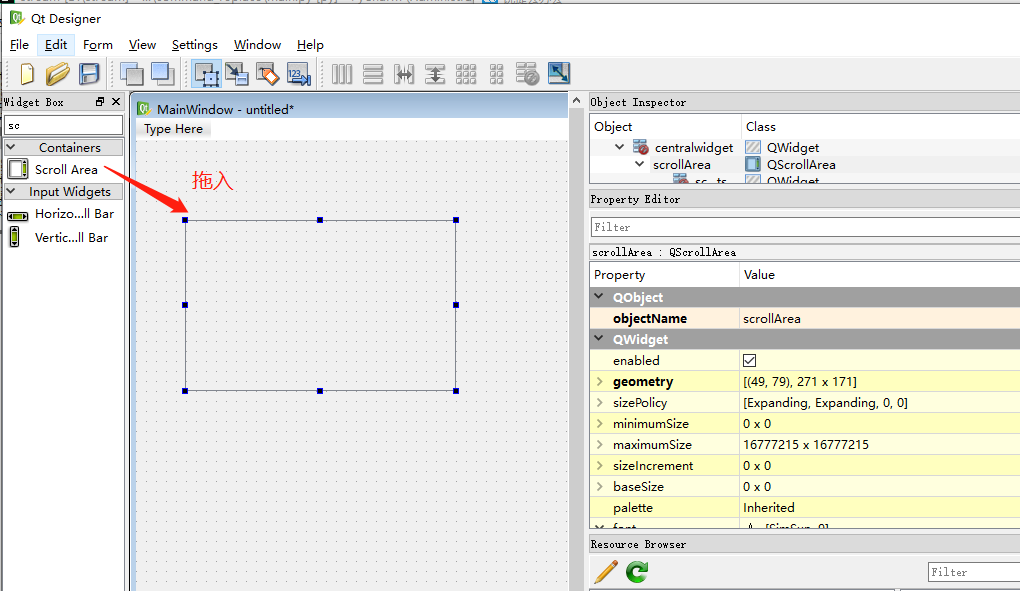Select the Horizontal Scroll Bar widget

[x=63, y=214]
